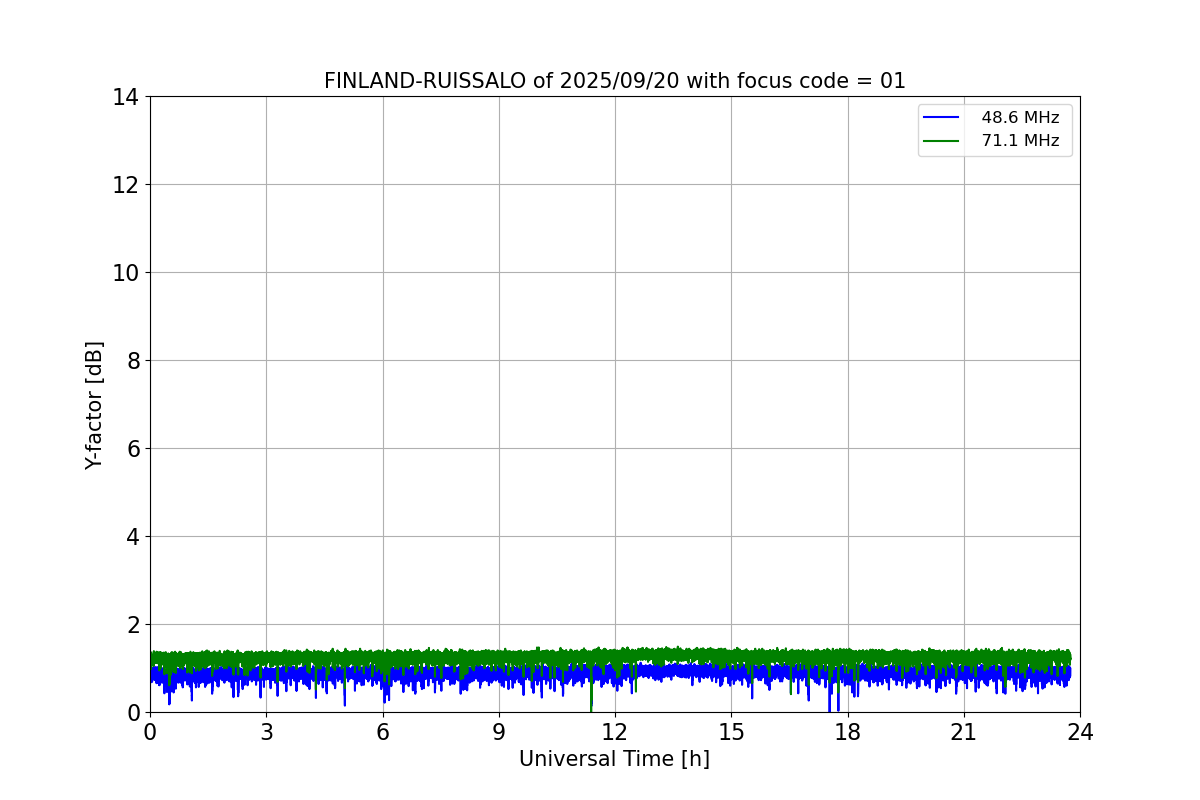Click the plot title FINLAND-RUISSALO of 2025/09/20

pyautogui.click(x=614, y=81)
